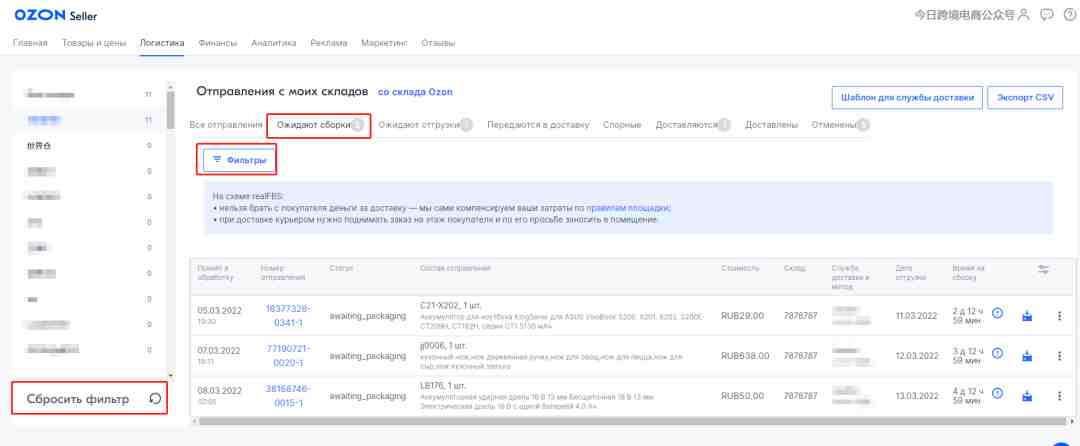Click the OZON Seller logo
This screenshot has width=1080, height=446.
pos(56,15)
